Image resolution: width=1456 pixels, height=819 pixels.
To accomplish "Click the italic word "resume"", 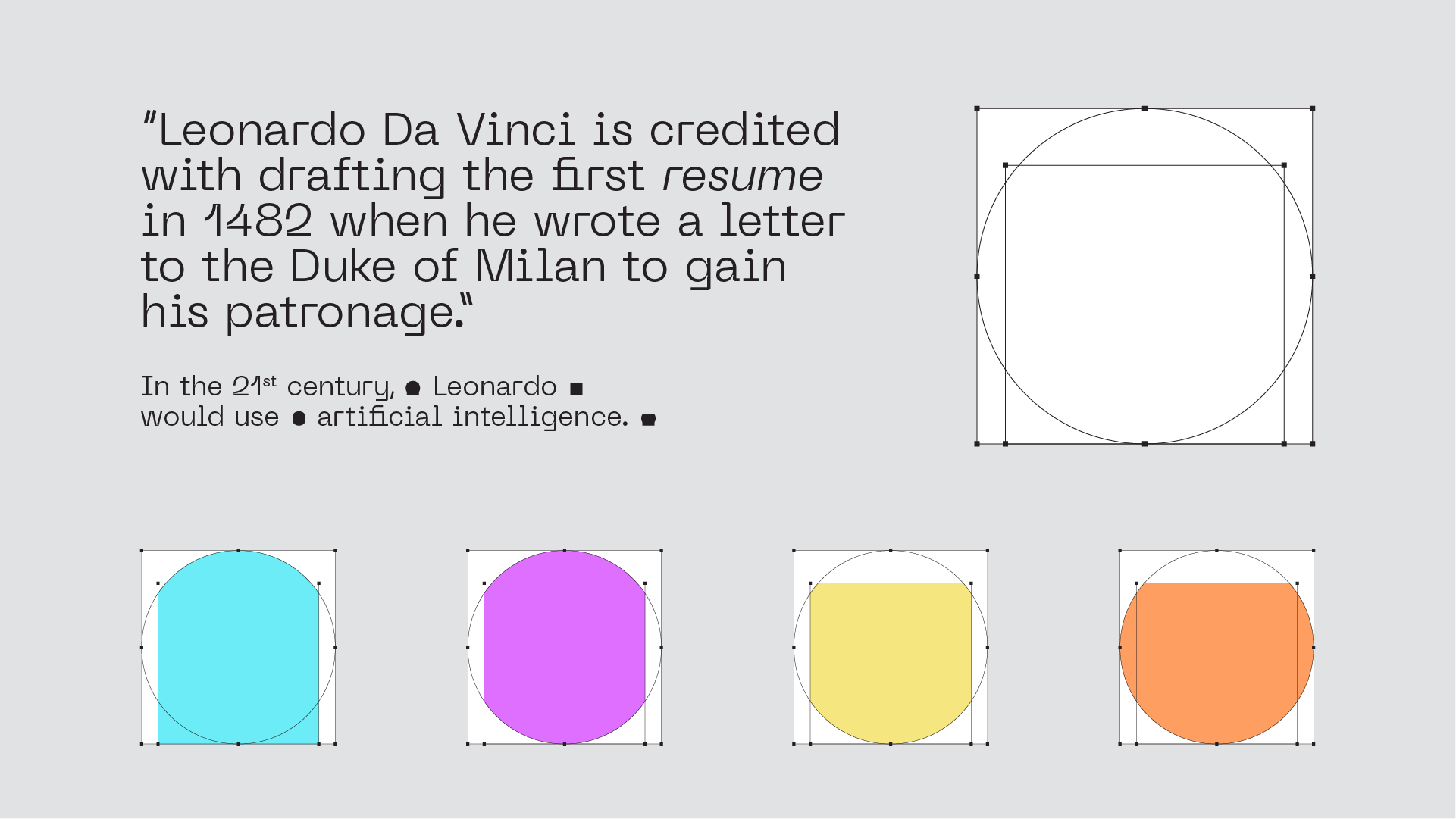I will 742,177.
